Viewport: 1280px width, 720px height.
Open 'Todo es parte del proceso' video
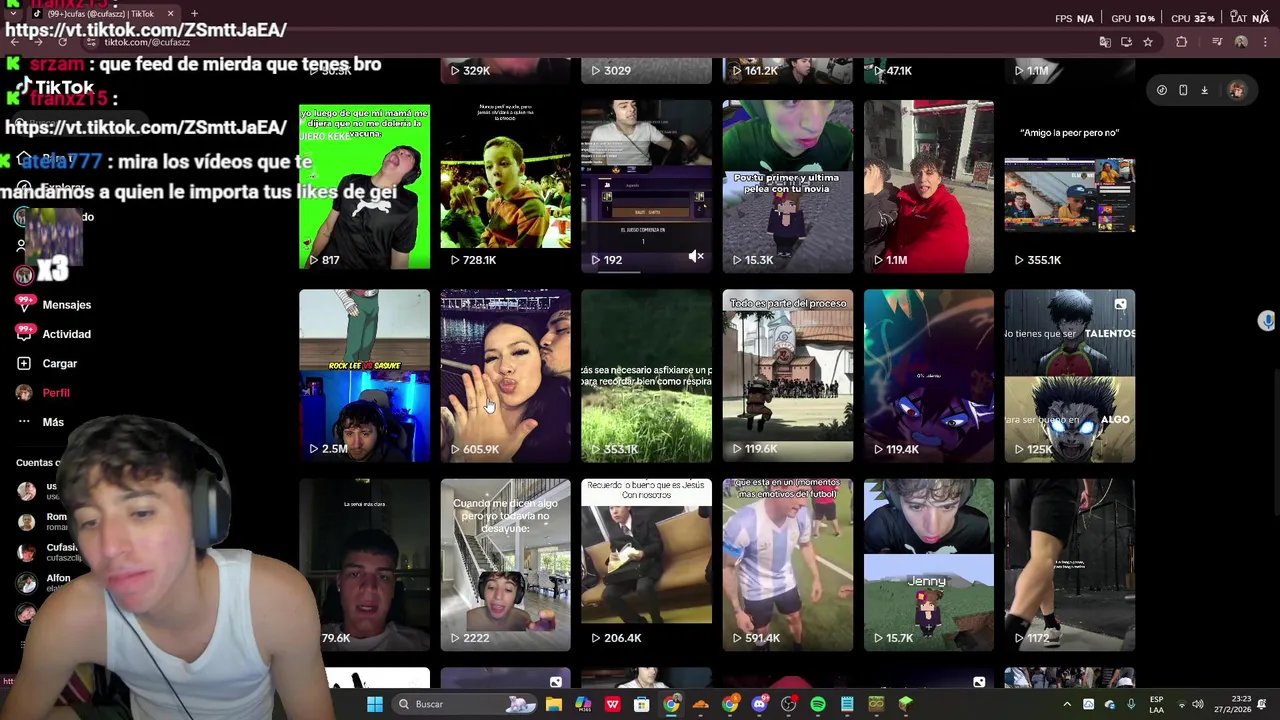coord(787,376)
